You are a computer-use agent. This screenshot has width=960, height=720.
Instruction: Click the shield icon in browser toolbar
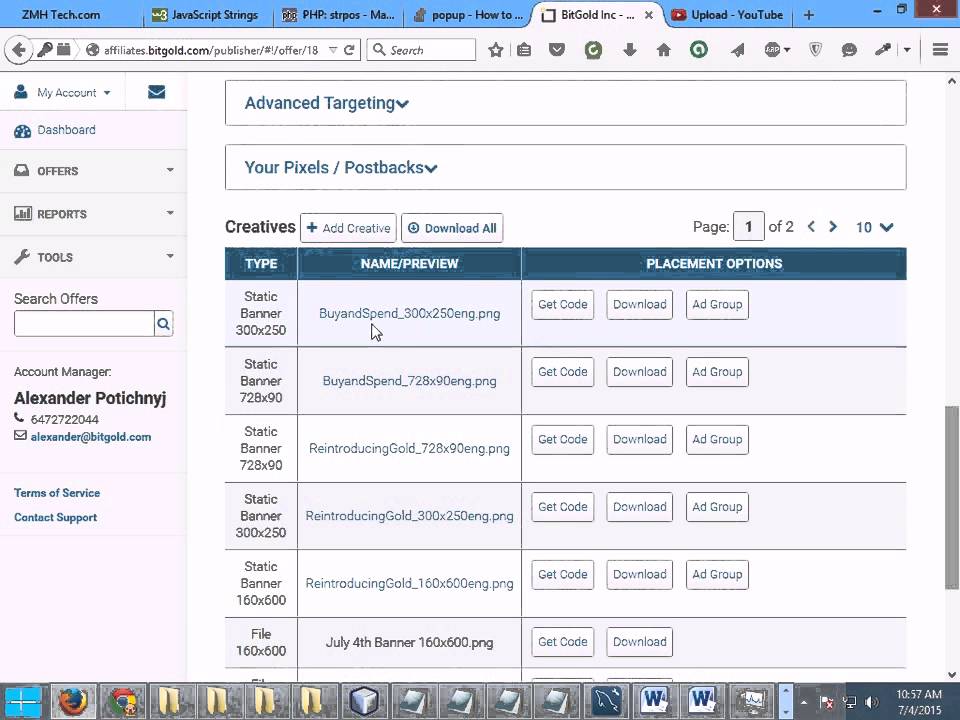pyautogui.click(x=816, y=50)
